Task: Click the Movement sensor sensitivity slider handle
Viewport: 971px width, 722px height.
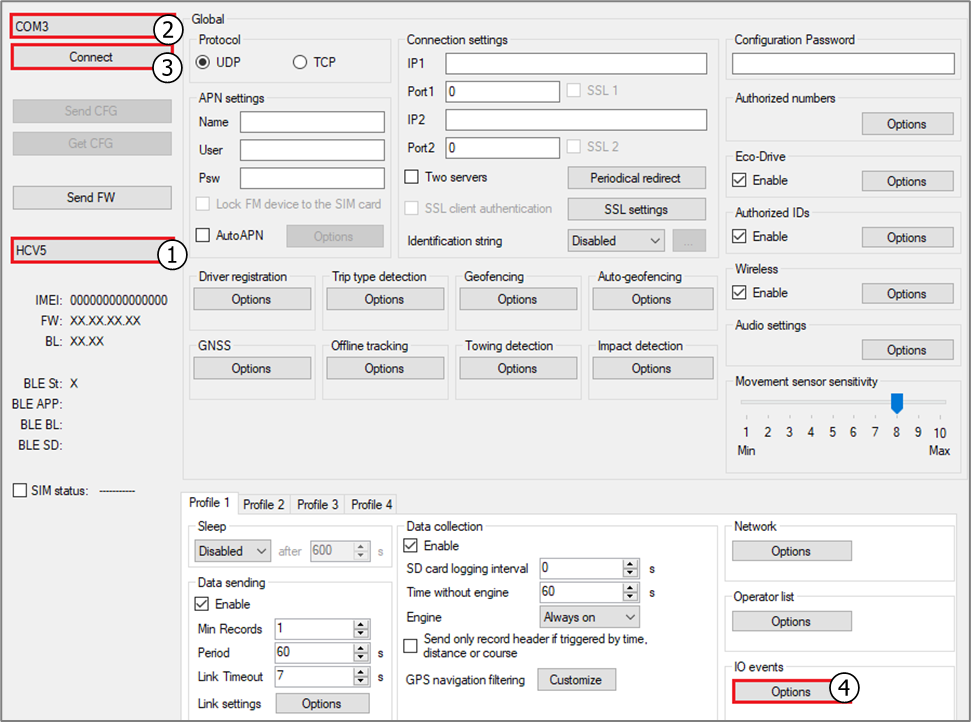Action: [896, 403]
